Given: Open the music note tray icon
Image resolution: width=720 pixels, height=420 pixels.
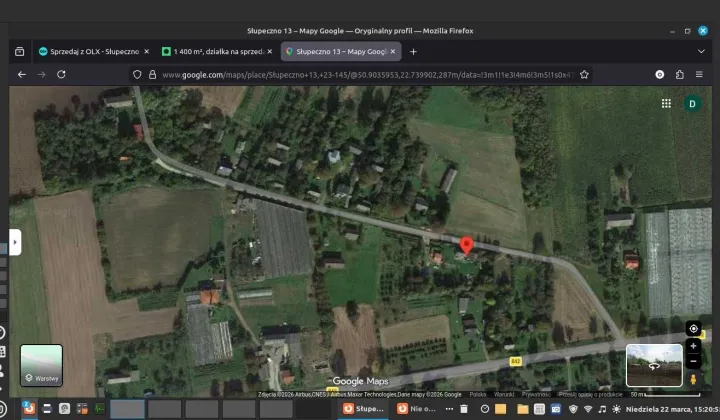Looking at the screenshot, I should click(x=602, y=409).
